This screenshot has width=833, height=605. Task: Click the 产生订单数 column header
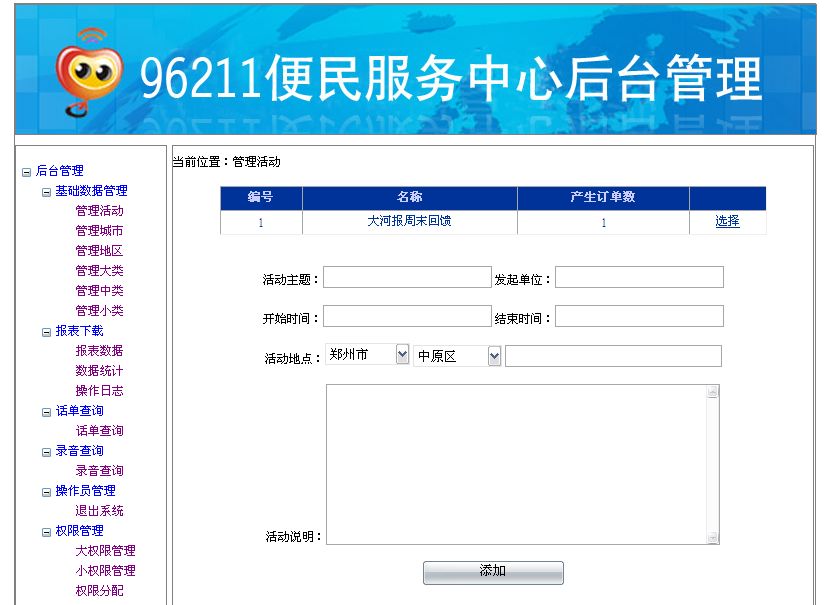(x=603, y=198)
